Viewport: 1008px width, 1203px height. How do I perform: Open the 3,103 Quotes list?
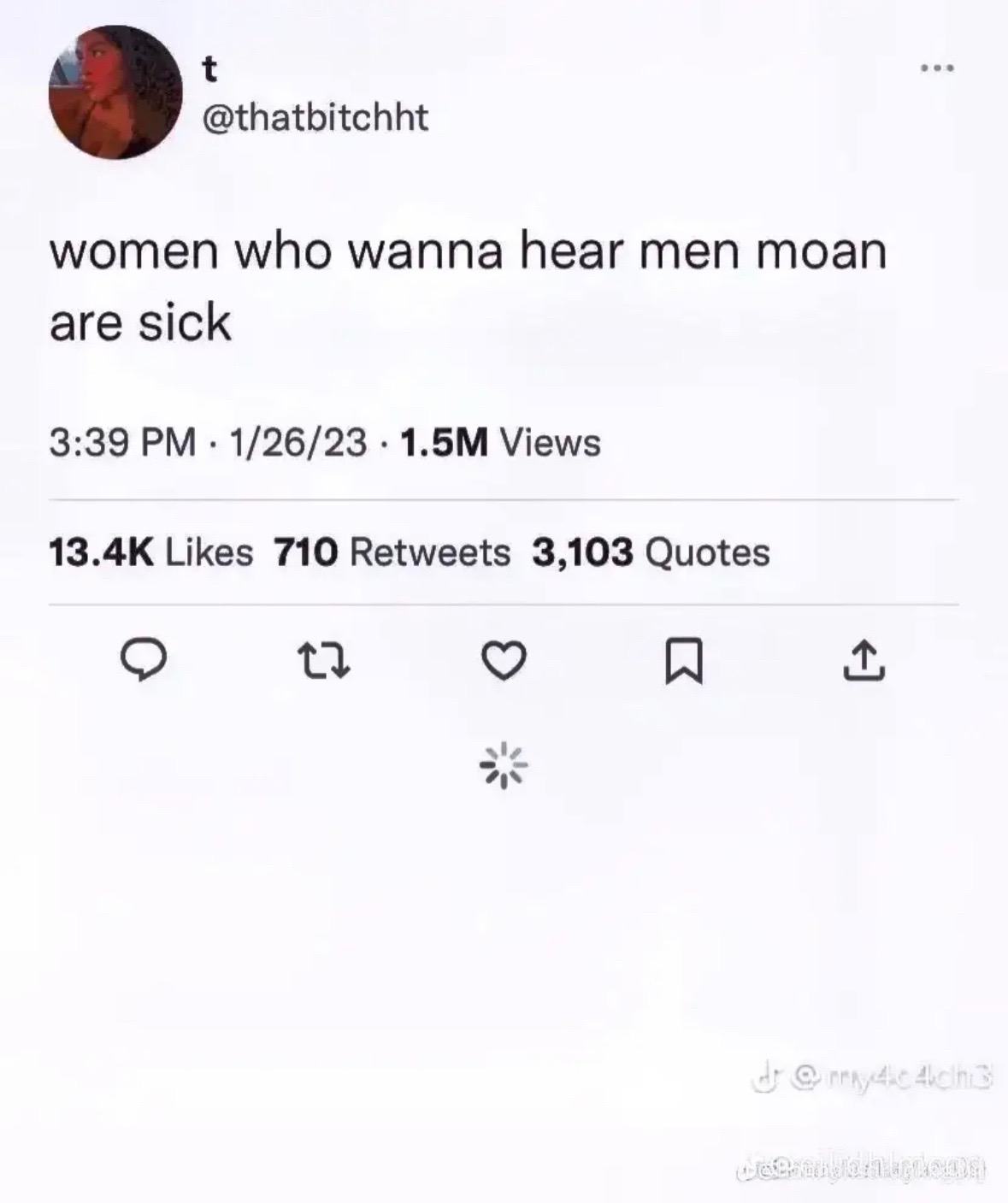651,552
